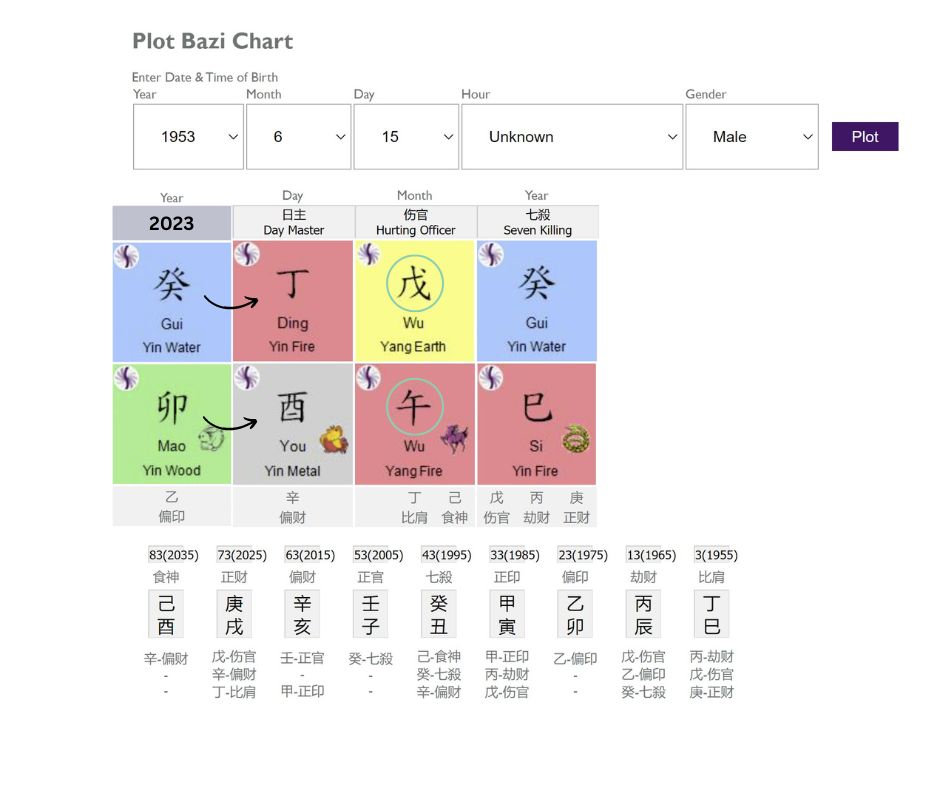This screenshot has width=940, height=788.
Task: Click the purple Plot button
Action: [864, 137]
